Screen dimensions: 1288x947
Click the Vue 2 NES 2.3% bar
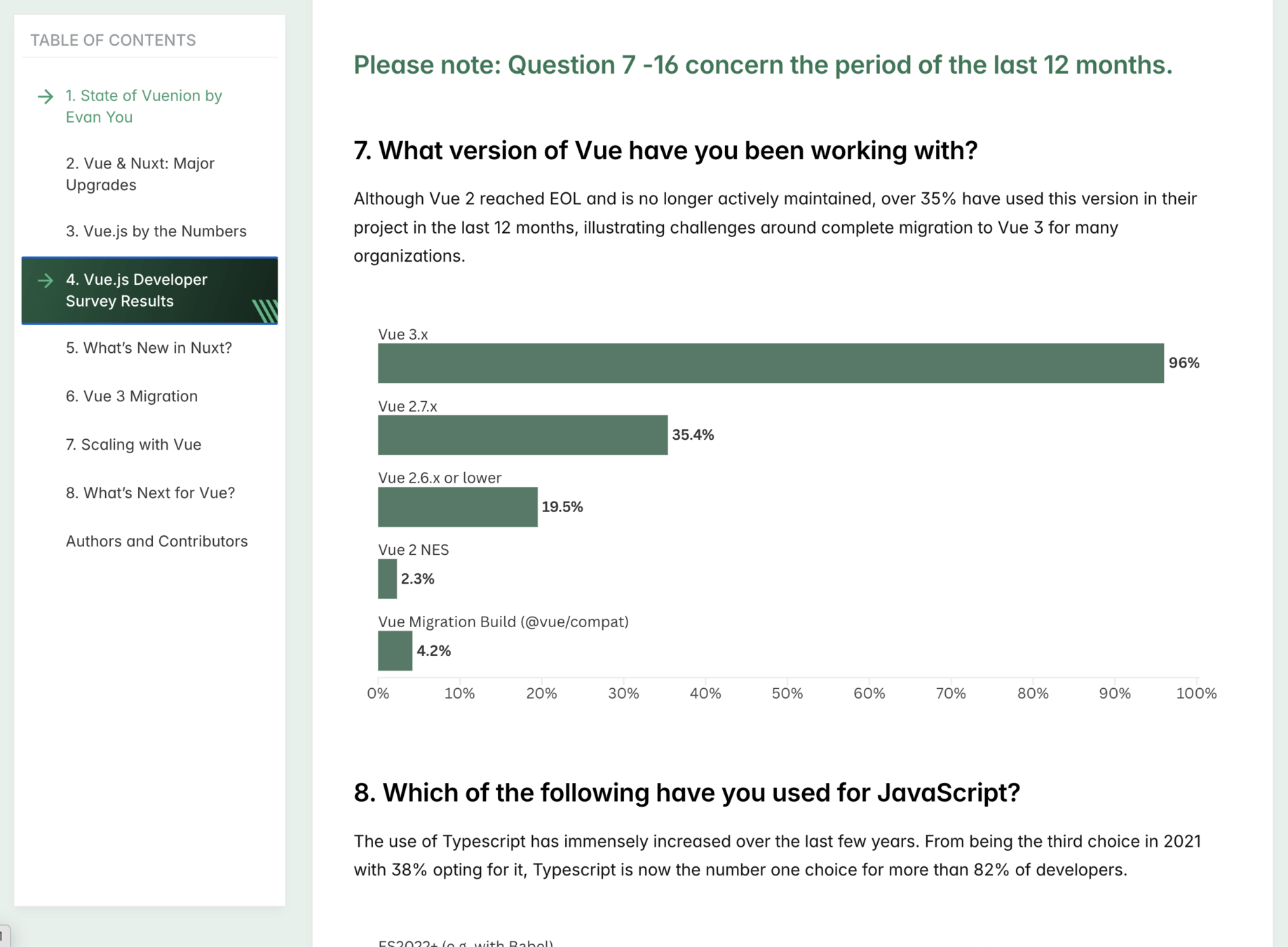[x=387, y=579]
